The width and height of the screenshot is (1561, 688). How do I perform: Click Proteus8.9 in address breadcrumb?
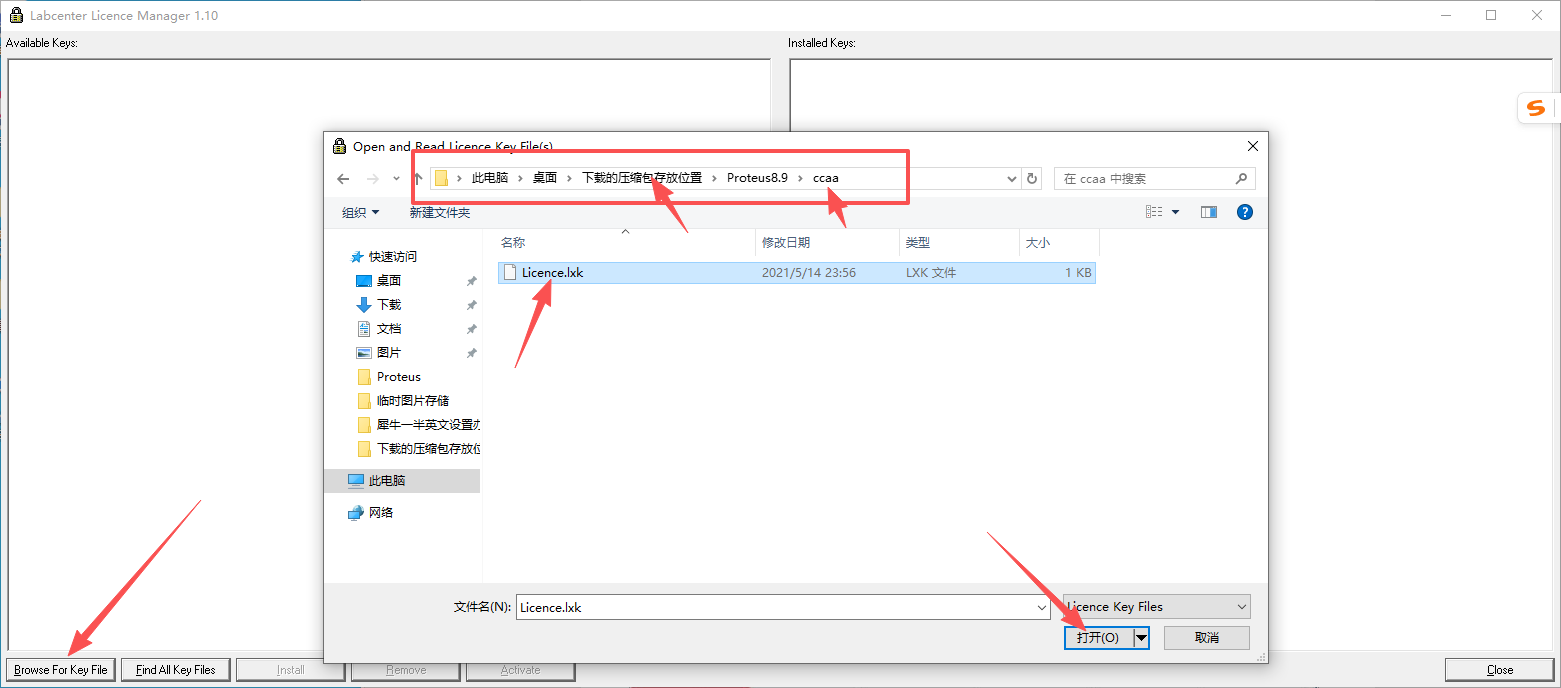pyautogui.click(x=757, y=178)
